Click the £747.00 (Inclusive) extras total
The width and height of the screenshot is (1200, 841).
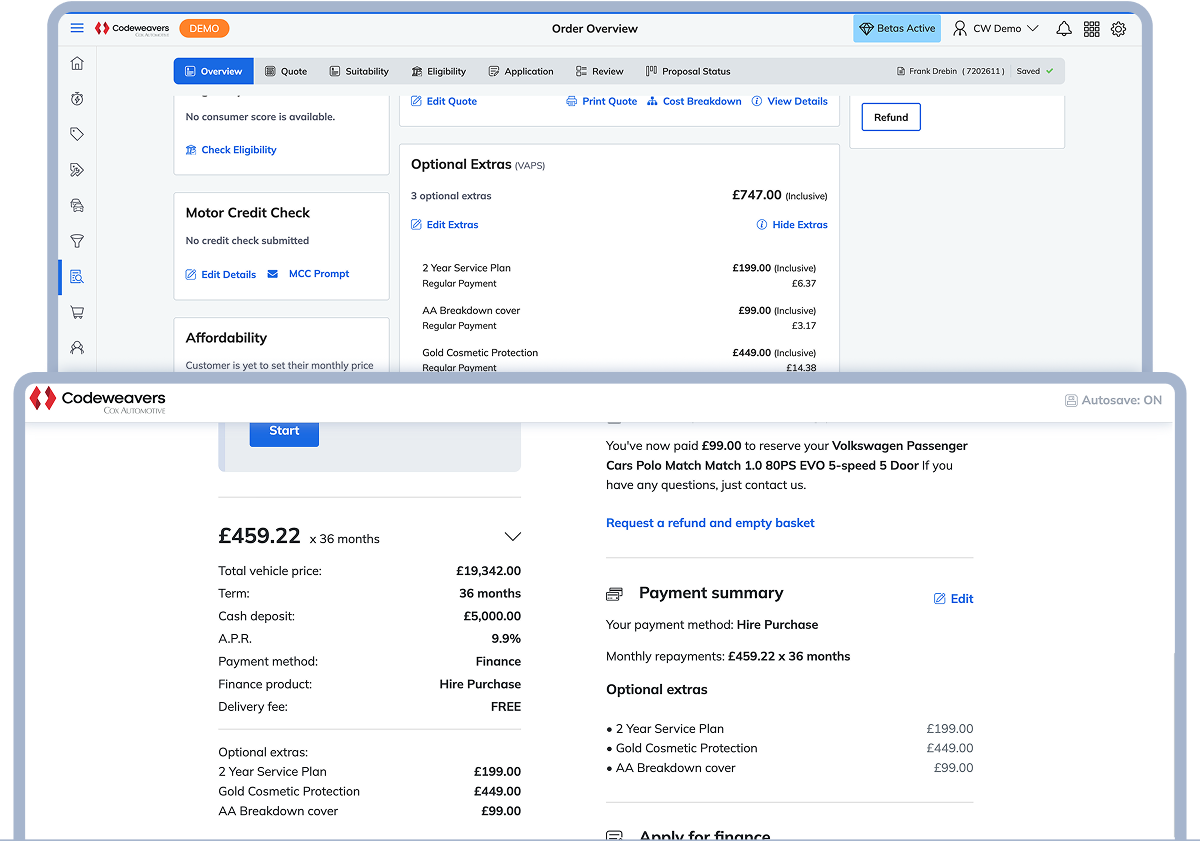coord(780,196)
